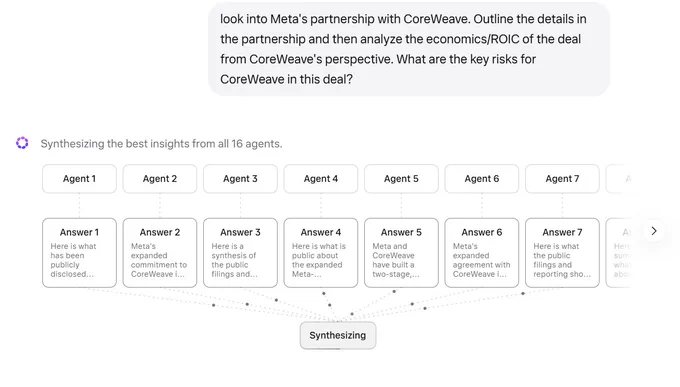Click the Synthesizing insights status text
Viewport: 680px width, 387px height.
coord(161,144)
